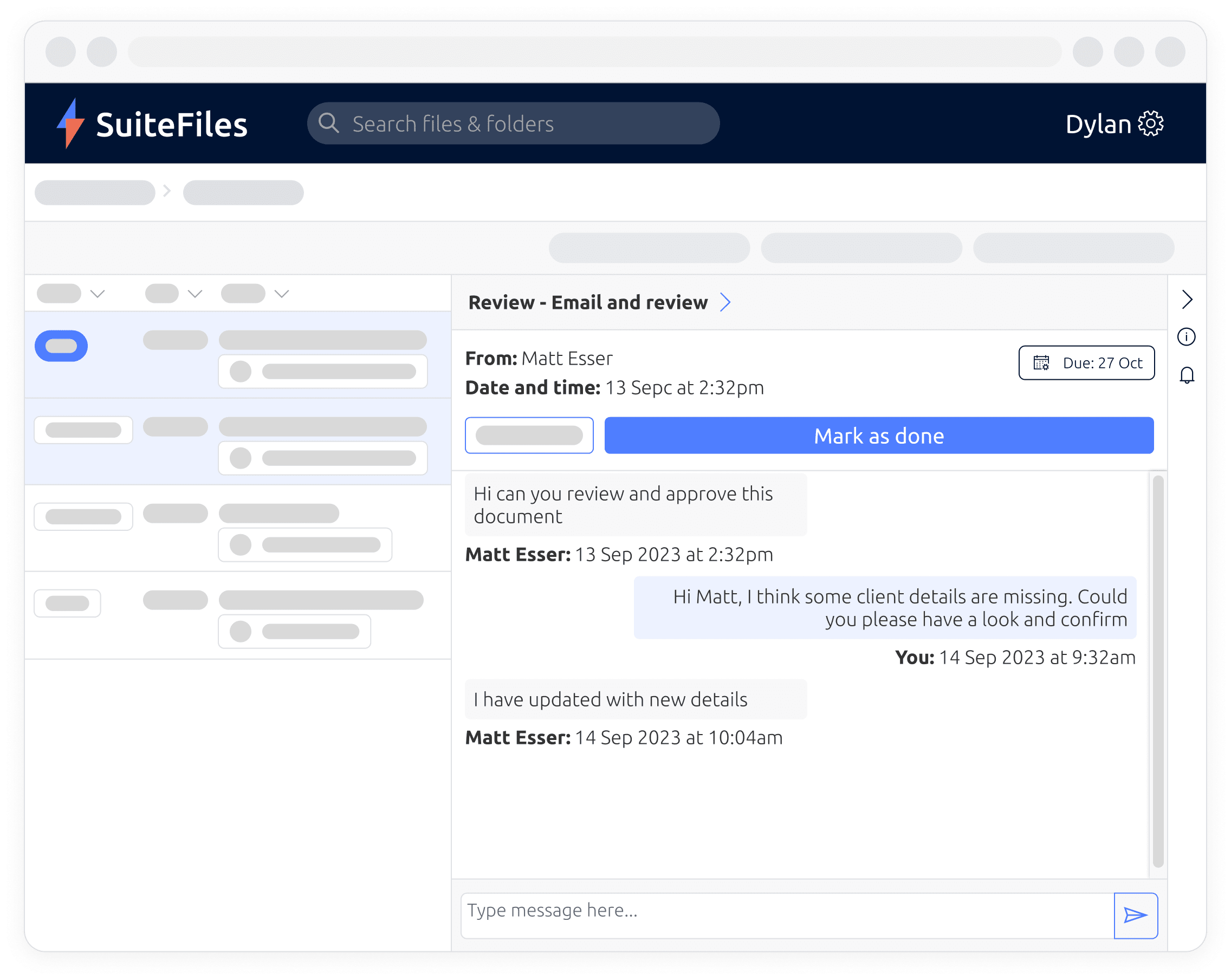Click in the Type message here field
Image resolution: width=1231 pixels, height=980 pixels.
tap(787, 916)
